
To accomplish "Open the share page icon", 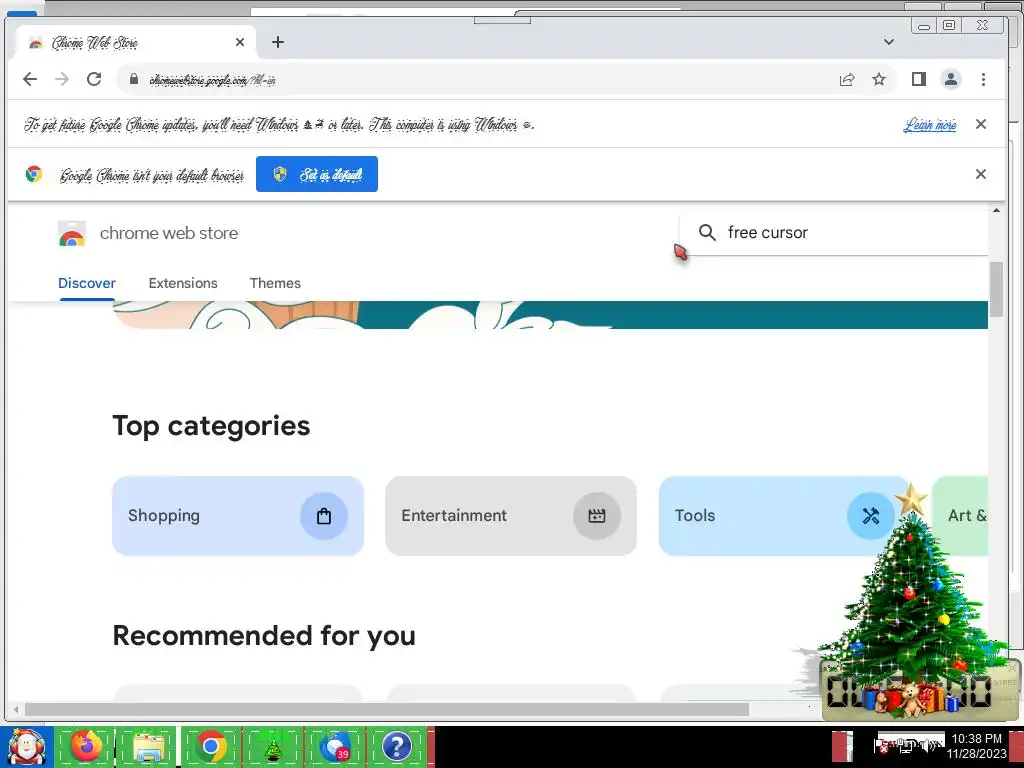I will click(847, 80).
